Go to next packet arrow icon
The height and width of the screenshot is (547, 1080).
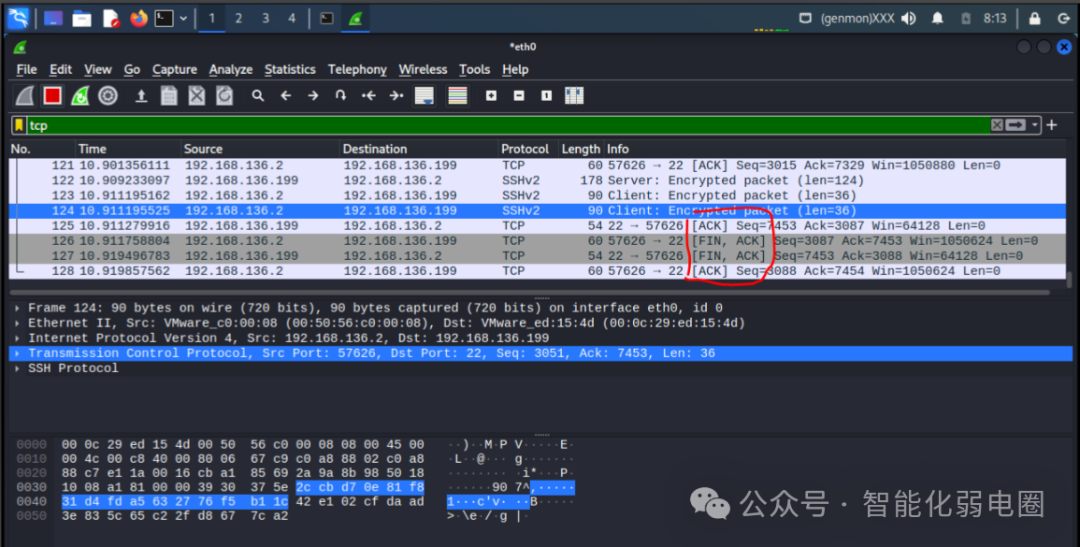313,96
